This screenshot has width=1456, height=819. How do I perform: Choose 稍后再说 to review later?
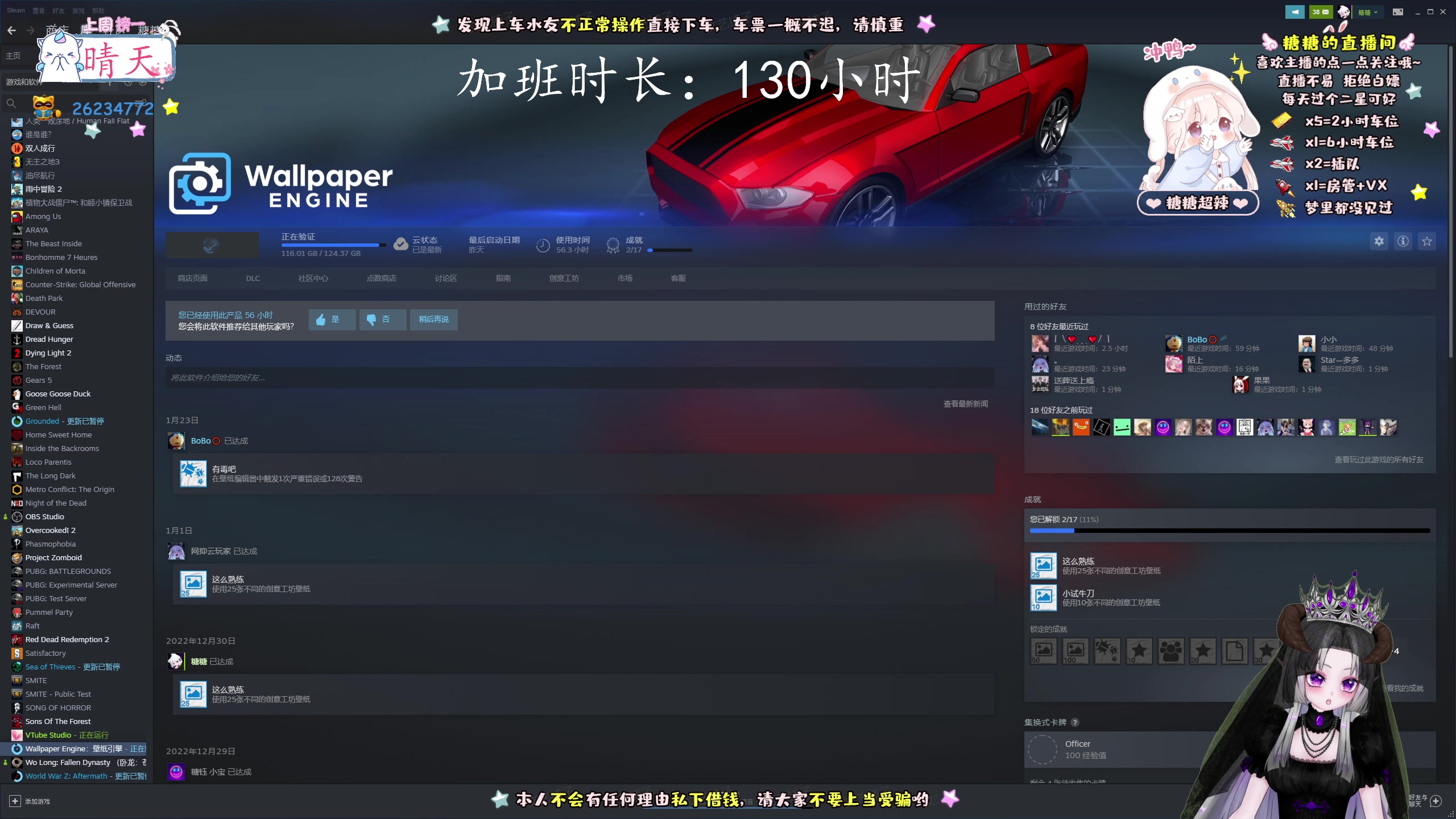[434, 320]
